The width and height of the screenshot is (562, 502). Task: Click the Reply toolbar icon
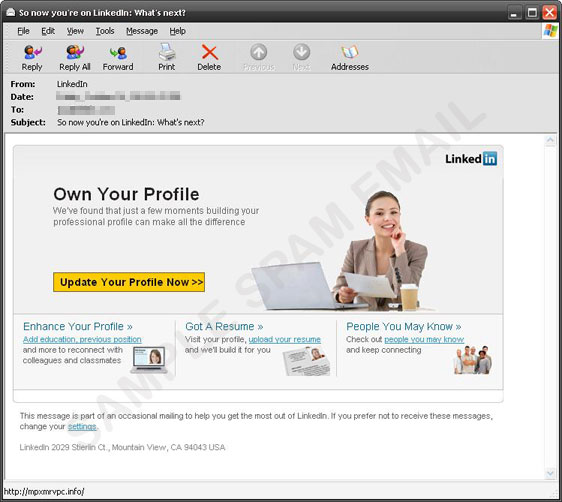32,52
